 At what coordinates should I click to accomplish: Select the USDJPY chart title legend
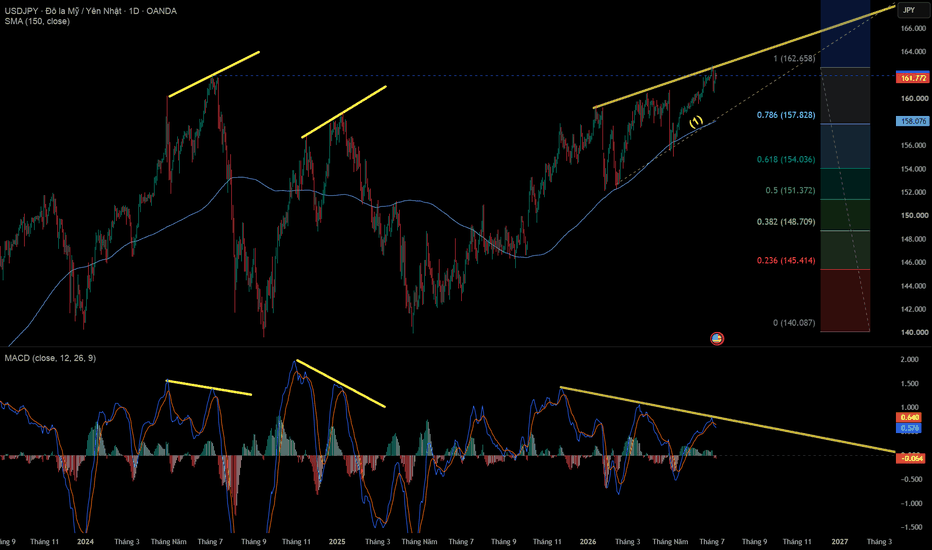tap(90, 11)
